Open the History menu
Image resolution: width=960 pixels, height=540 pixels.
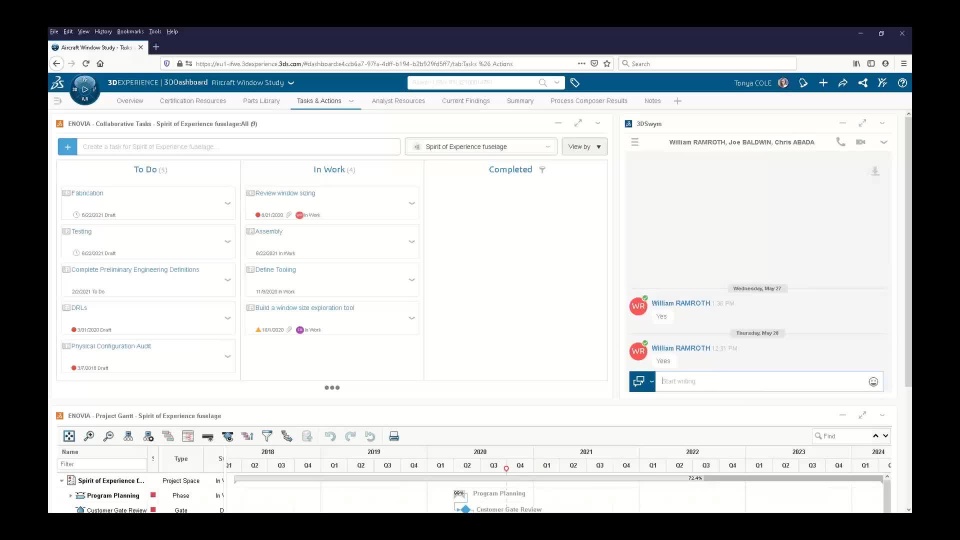[x=103, y=31]
